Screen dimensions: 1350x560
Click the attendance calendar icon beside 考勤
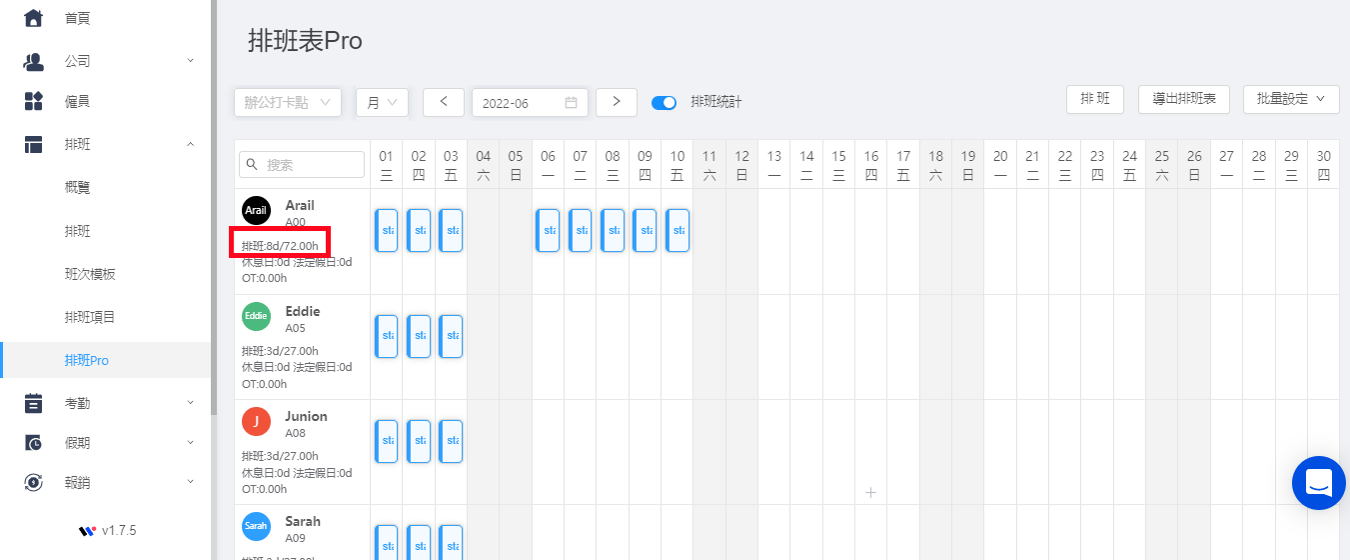pos(33,402)
